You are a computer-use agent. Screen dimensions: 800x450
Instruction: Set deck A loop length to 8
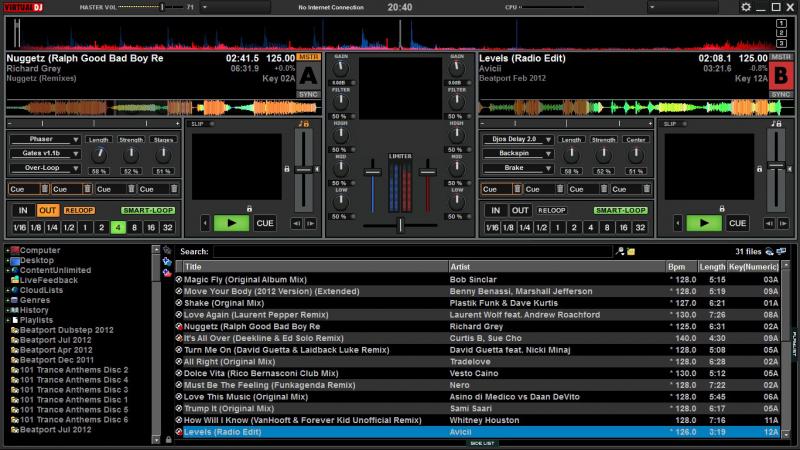click(134, 228)
